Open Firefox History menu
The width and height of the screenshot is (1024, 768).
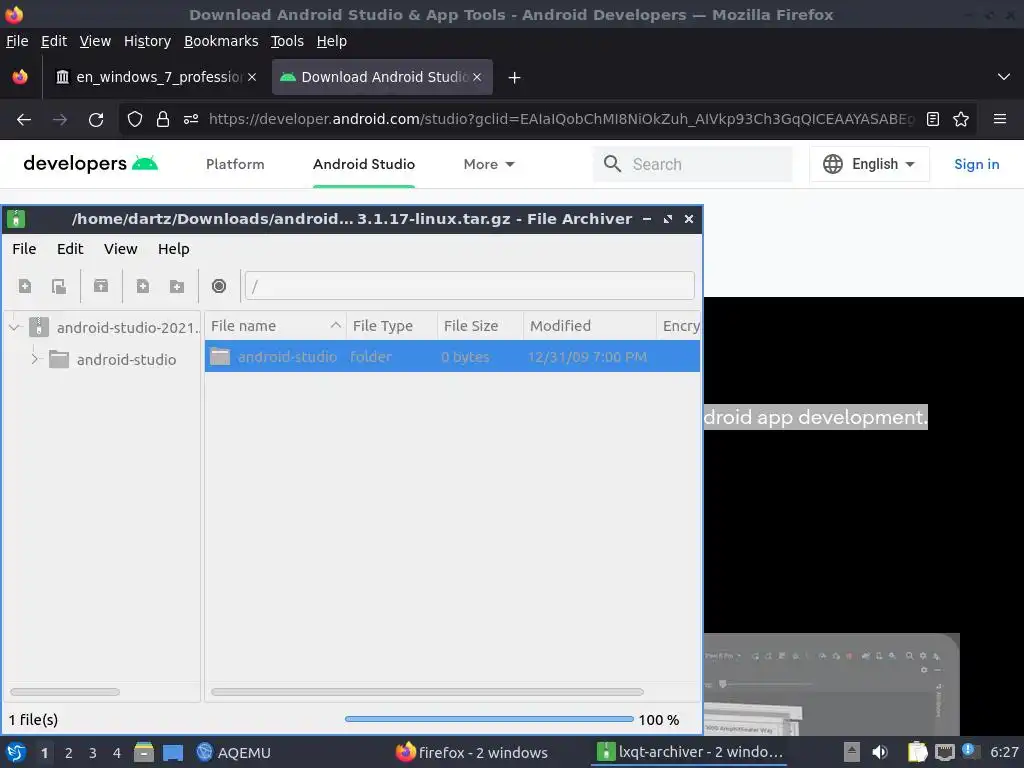(147, 41)
